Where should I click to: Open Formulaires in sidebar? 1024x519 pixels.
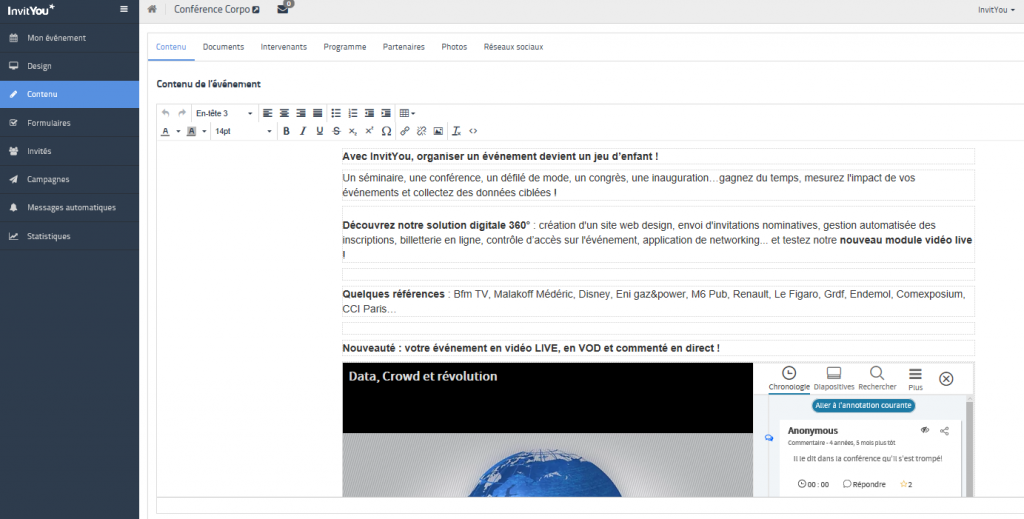coord(69,123)
